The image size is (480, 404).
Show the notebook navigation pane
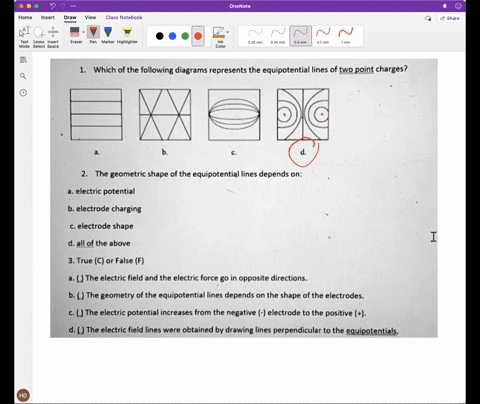tap(23, 60)
